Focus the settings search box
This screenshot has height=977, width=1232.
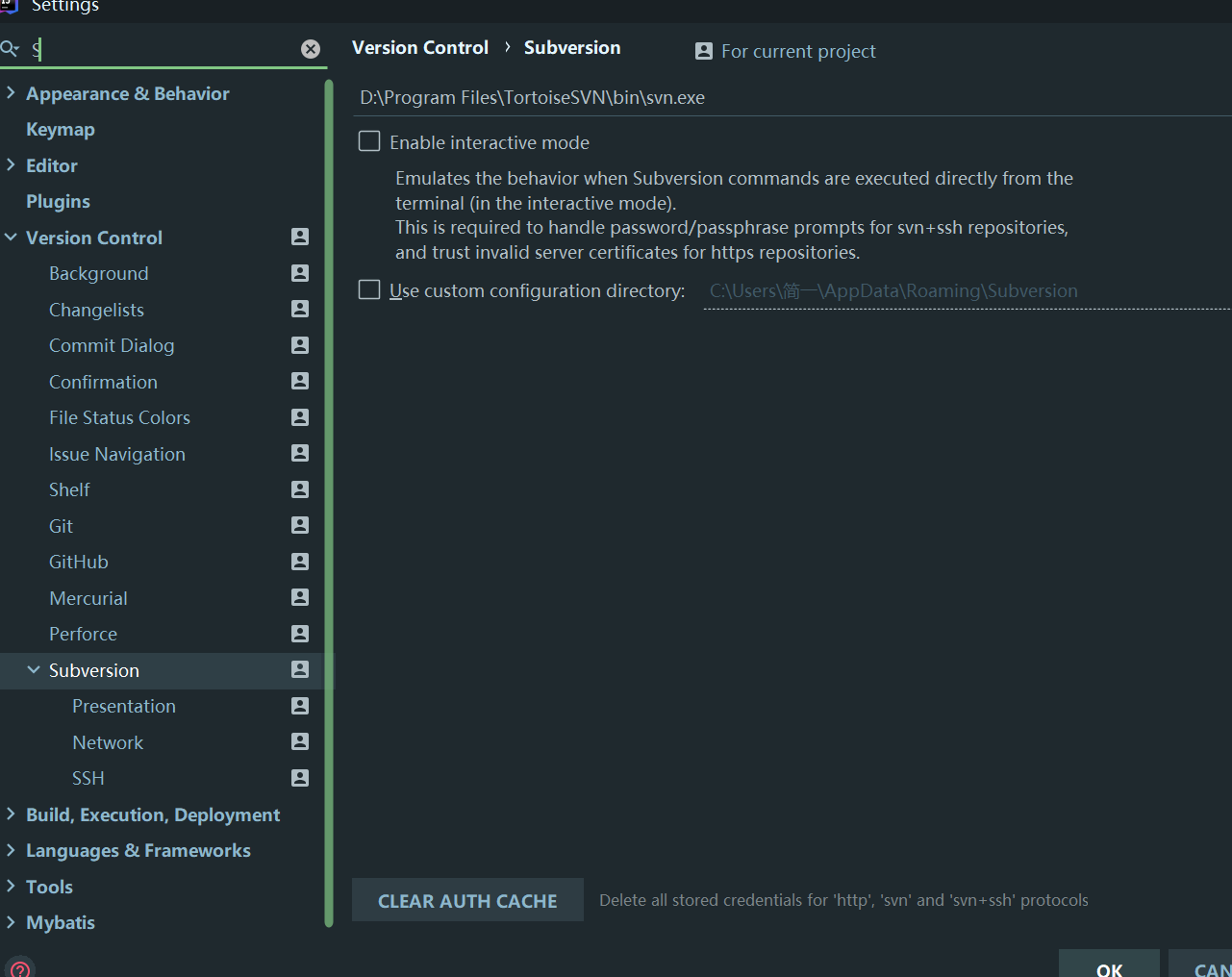(163, 49)
